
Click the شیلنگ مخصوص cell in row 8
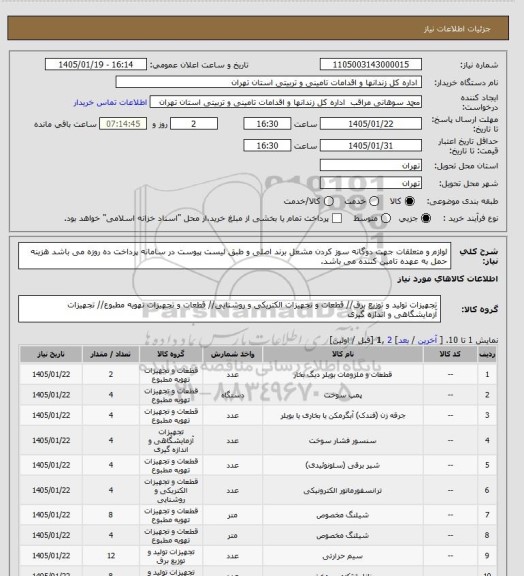point(343,536)
